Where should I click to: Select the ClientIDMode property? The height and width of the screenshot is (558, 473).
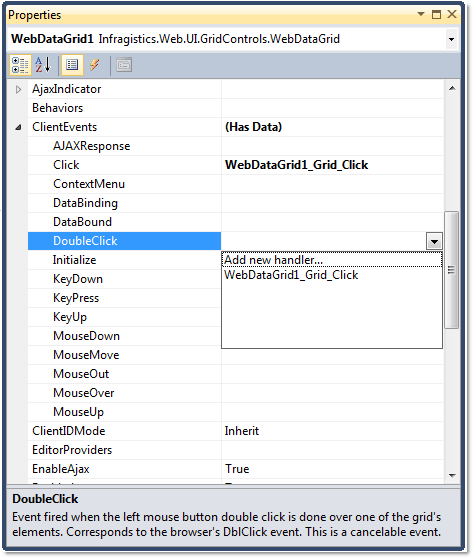(69, 431)
